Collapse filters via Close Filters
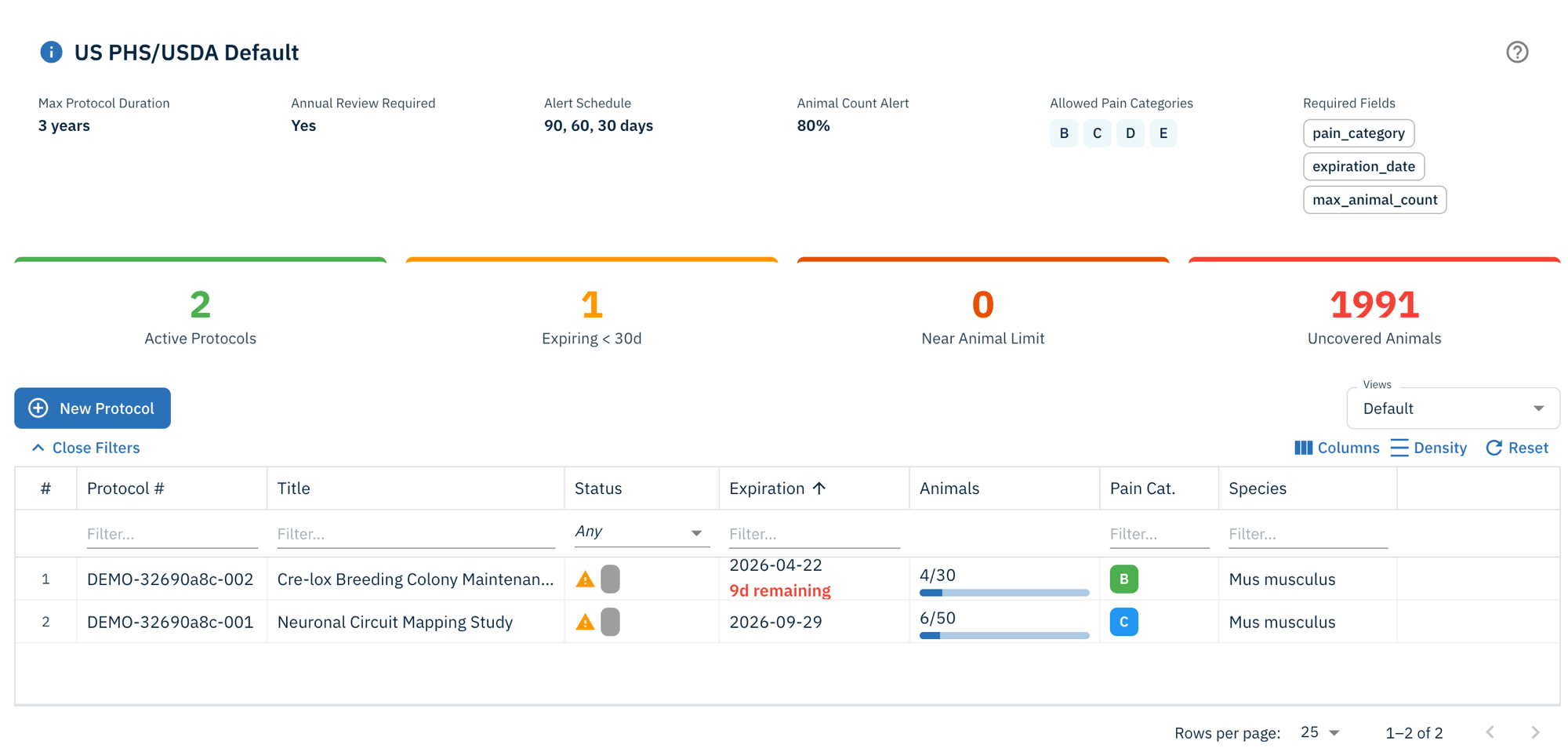Viewport: 1568px width, 748px height. pyautogui.click(x=85, y=447)
